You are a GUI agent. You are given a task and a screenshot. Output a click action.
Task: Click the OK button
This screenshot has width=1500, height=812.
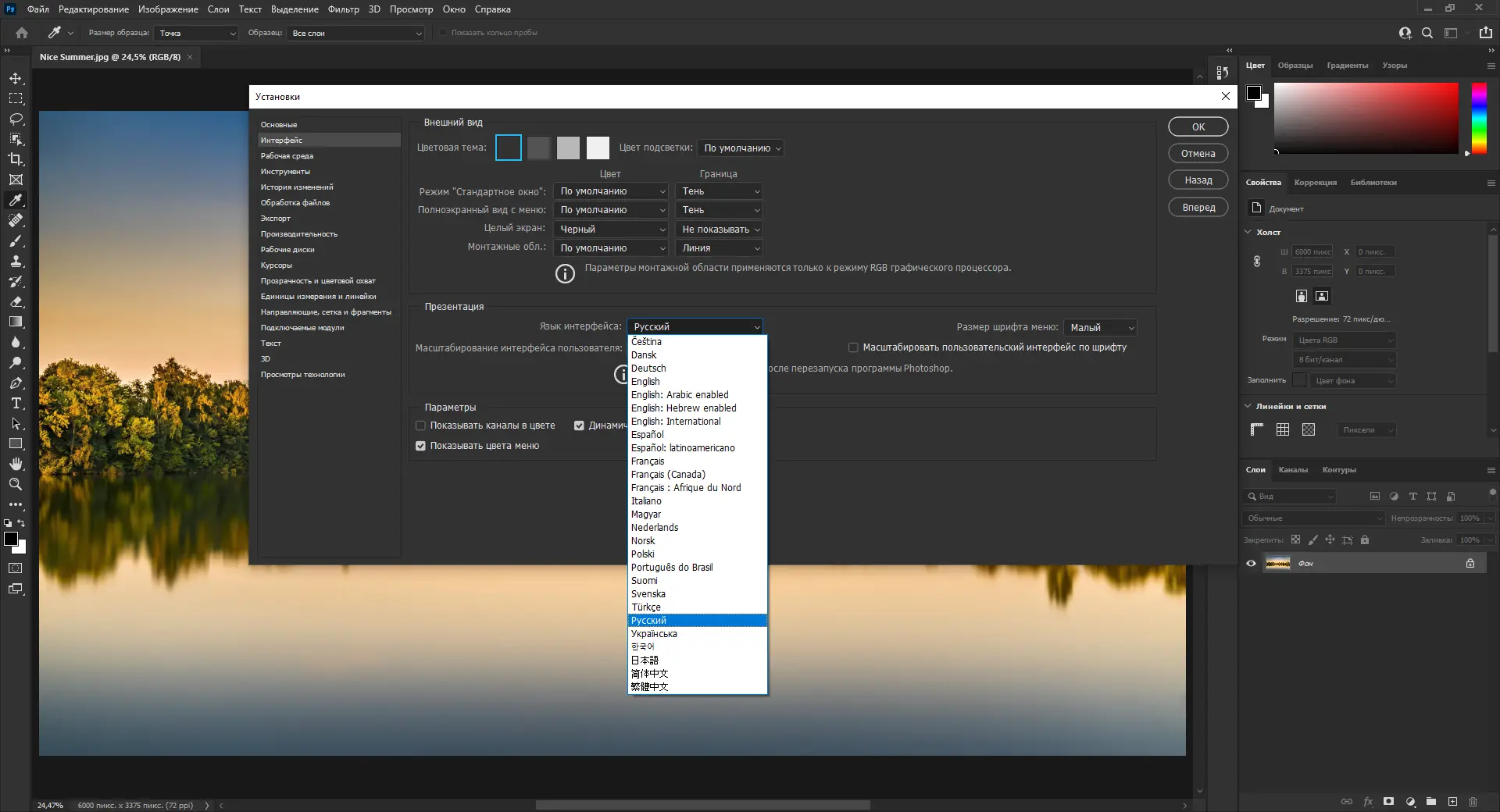click(1198, 126)
